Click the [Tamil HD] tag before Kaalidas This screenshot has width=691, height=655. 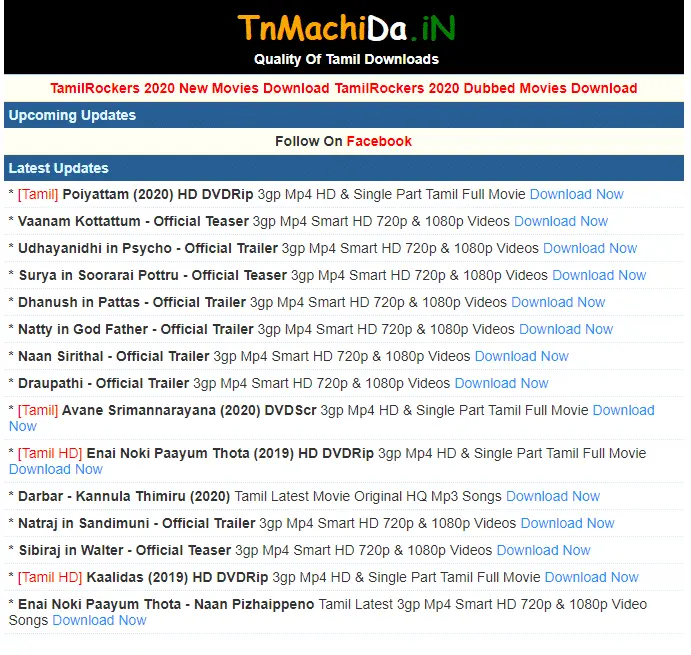click(50, 577)
